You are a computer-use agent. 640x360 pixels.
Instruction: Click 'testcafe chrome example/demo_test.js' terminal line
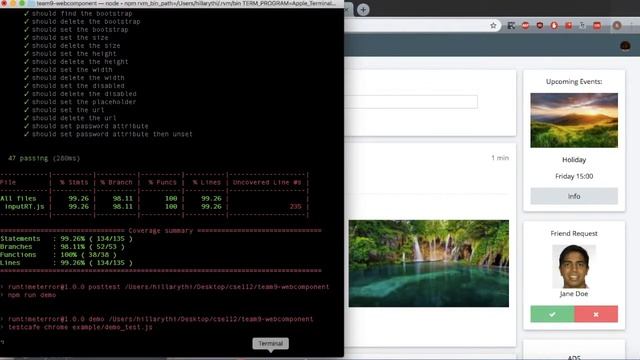(80, 327)
